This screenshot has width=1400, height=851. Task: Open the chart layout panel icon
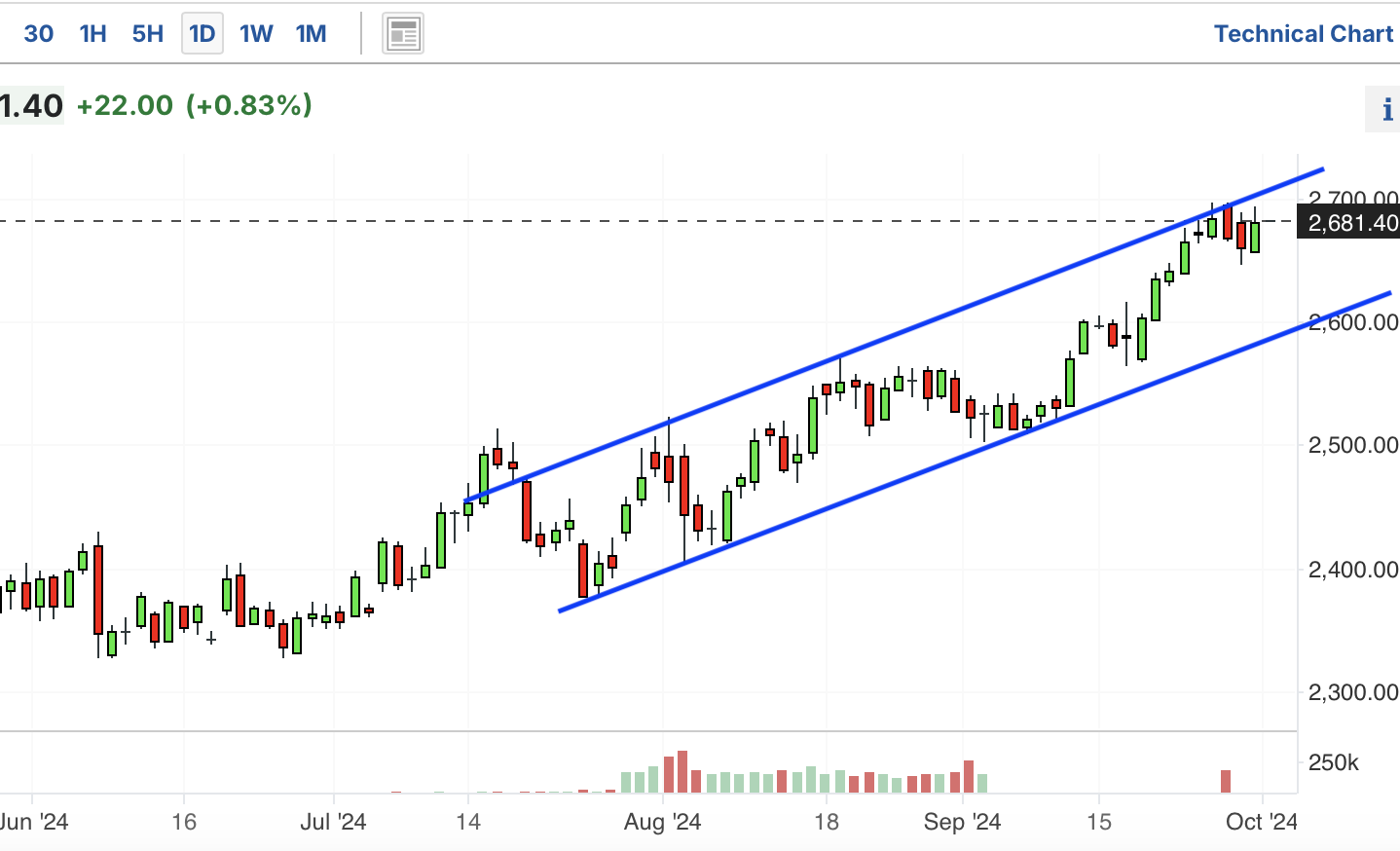403,34
